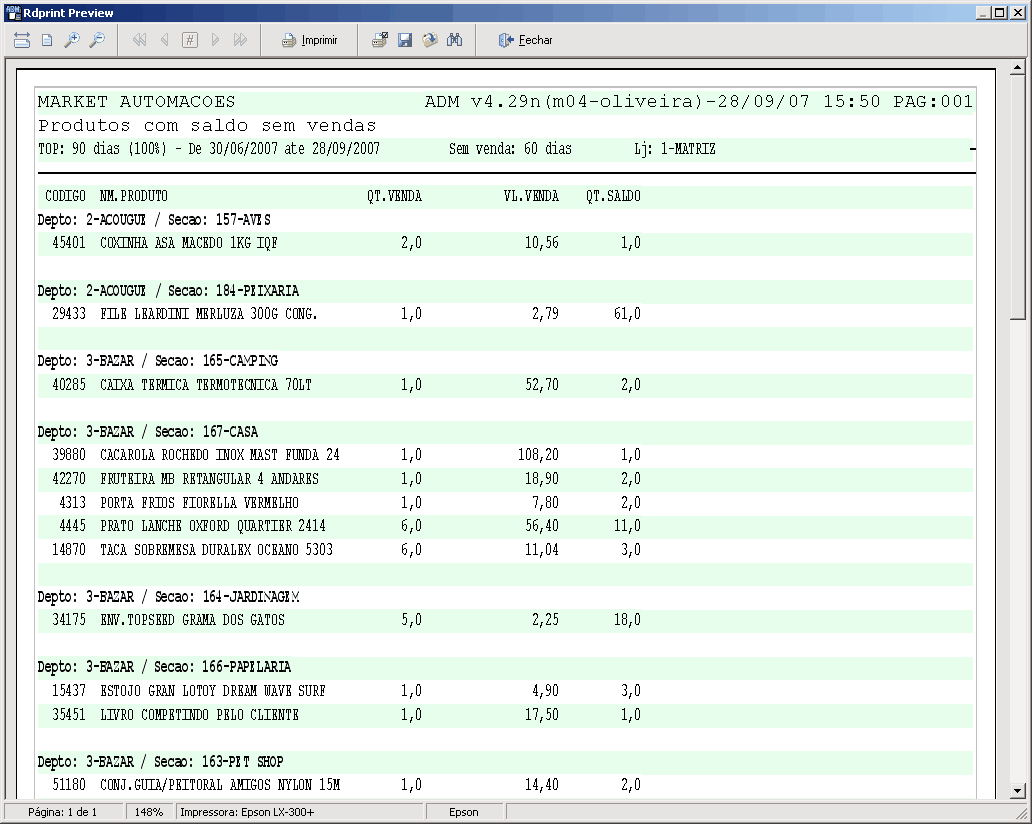The width and height of the screenshot is (1032, 824).
Task: Click the 'Secao: 167-CASA' group heading
Action: coord(206,432)
